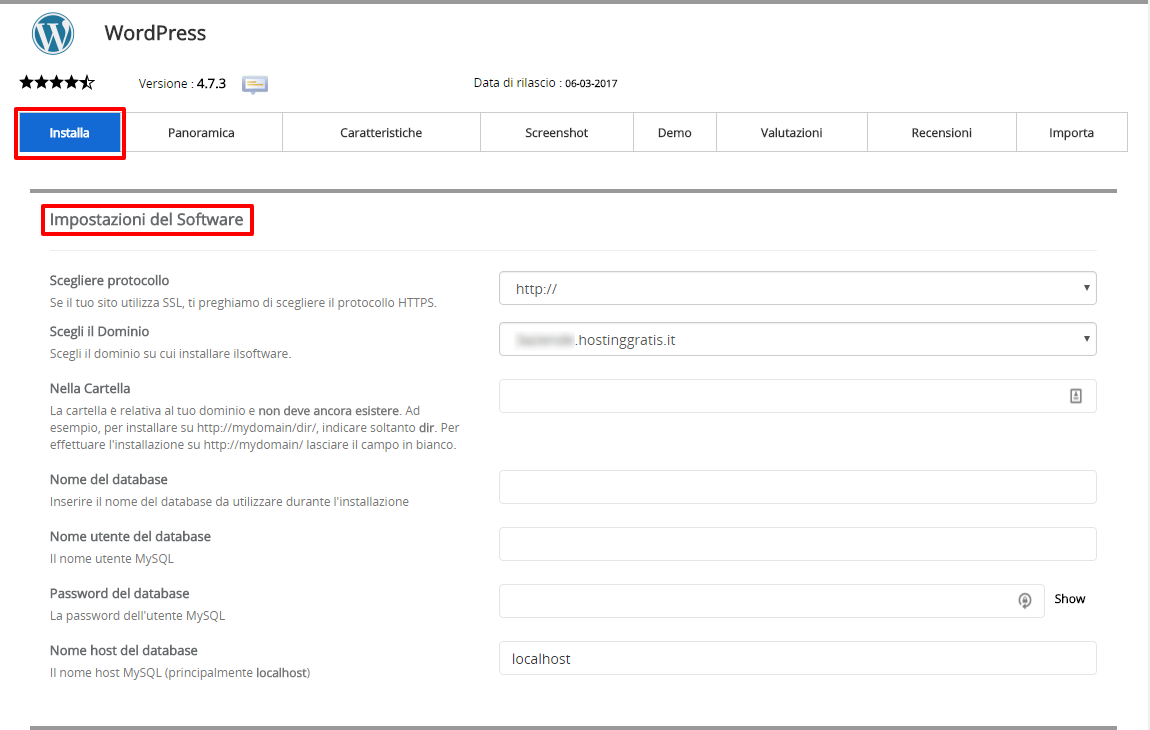Switch to the Caratteristiche tab
1150x730 pixels.
[381, 133]
